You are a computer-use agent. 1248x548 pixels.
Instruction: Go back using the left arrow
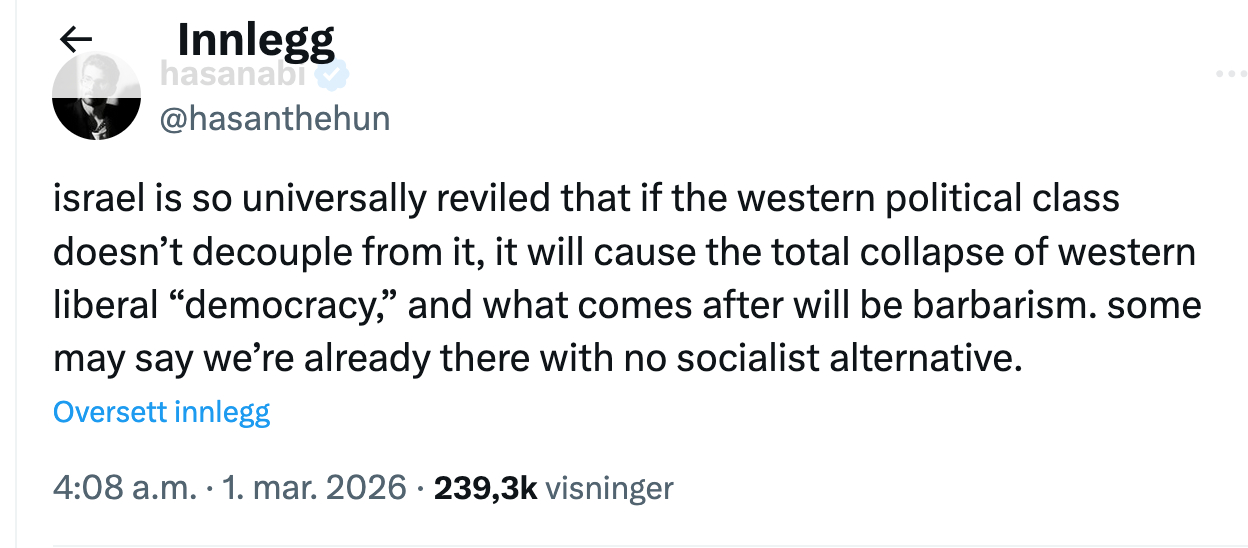point(76,39)
